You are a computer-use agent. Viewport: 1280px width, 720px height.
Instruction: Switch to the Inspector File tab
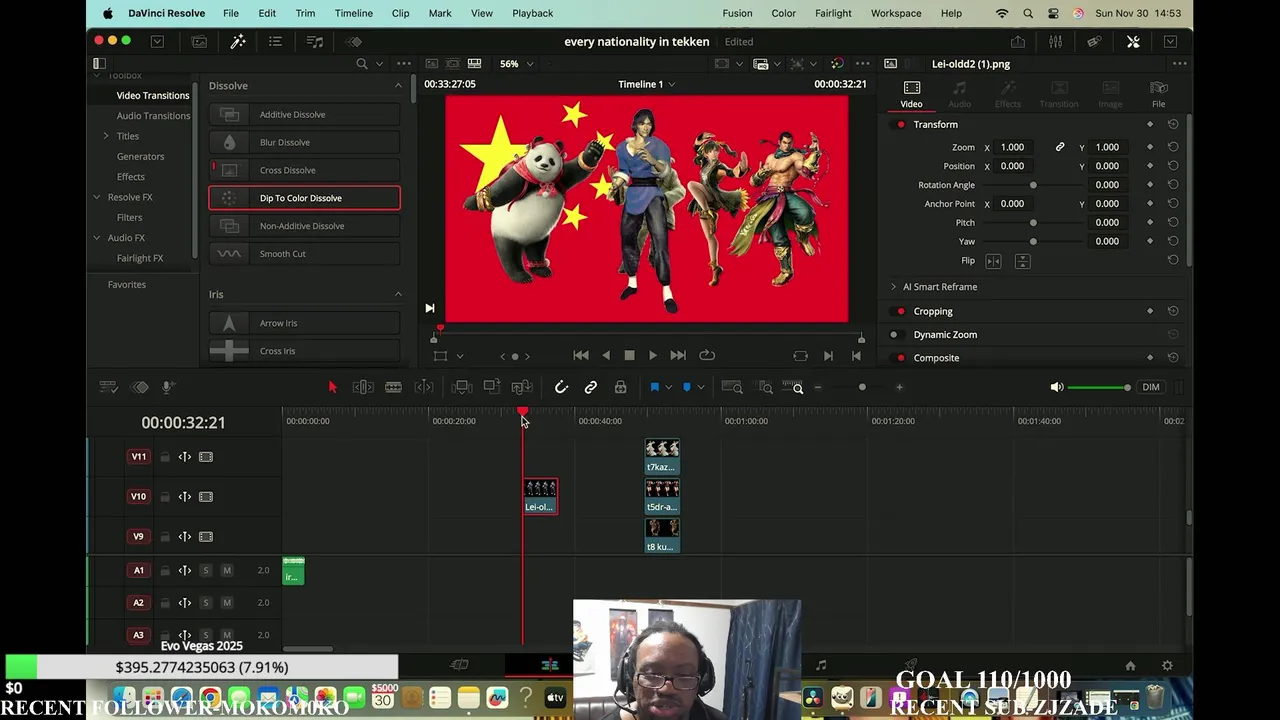click(1158, 95)
